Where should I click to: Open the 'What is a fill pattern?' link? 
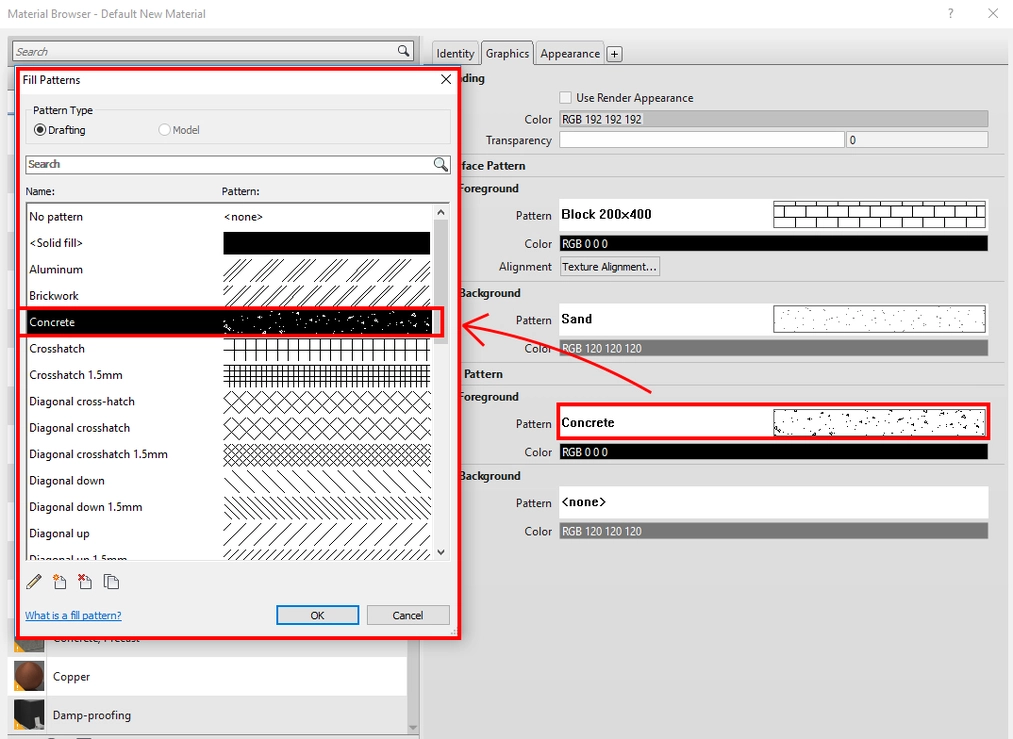[x=73, y=615]
